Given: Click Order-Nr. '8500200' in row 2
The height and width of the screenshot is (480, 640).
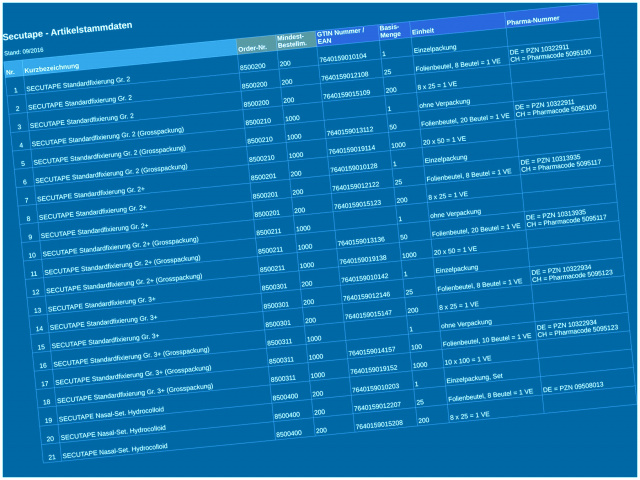Looking at the screenshot, I should [x=254, y=85].
